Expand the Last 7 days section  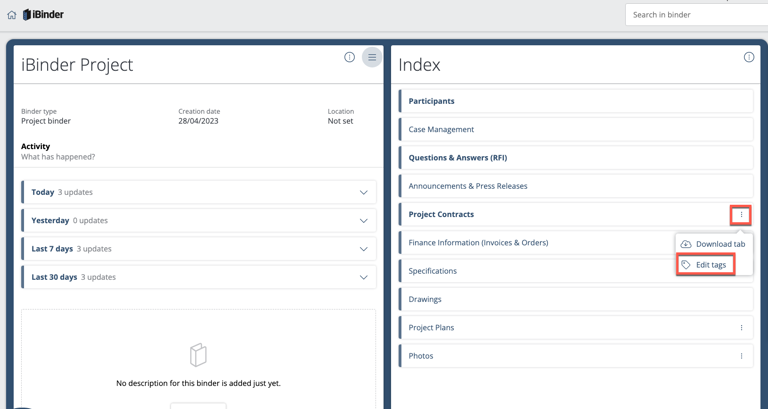364,249
